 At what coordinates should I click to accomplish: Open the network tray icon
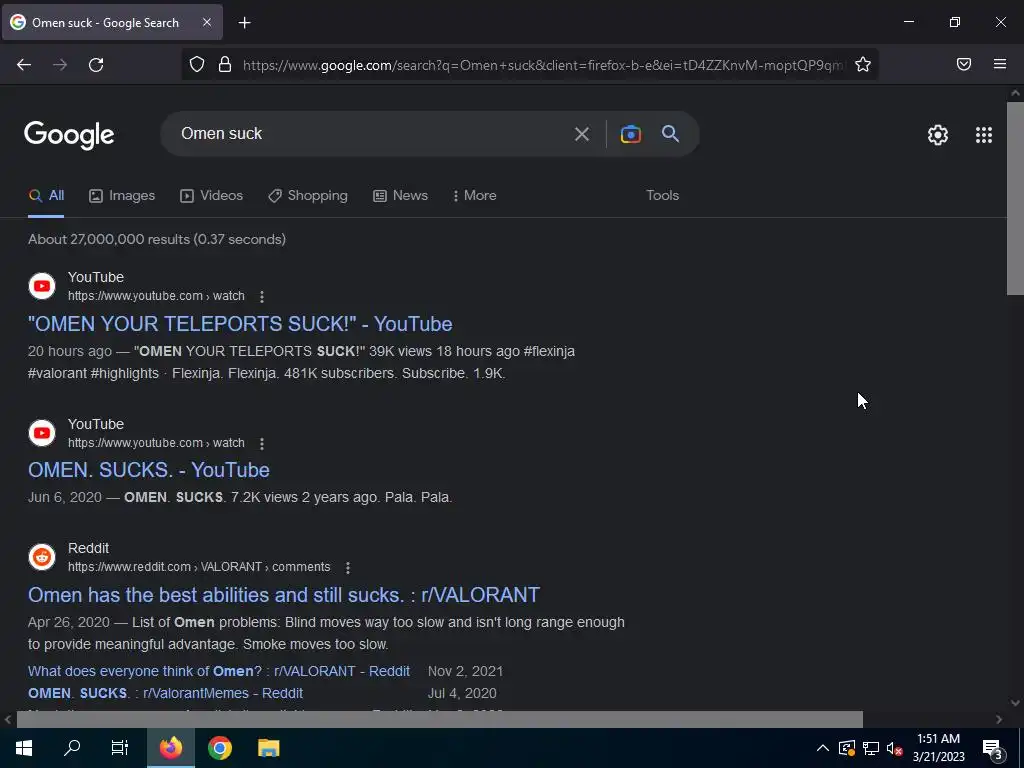point(871,748)
